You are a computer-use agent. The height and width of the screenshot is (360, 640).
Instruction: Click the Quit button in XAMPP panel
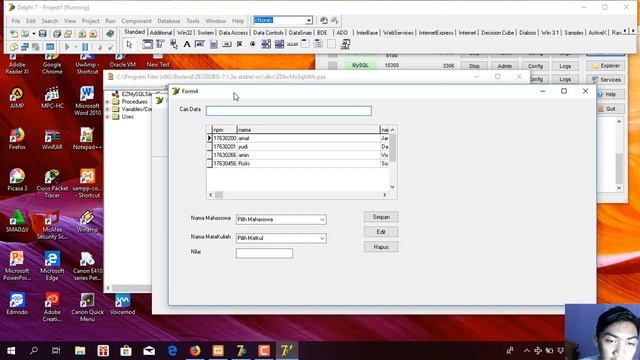[611, 109]
